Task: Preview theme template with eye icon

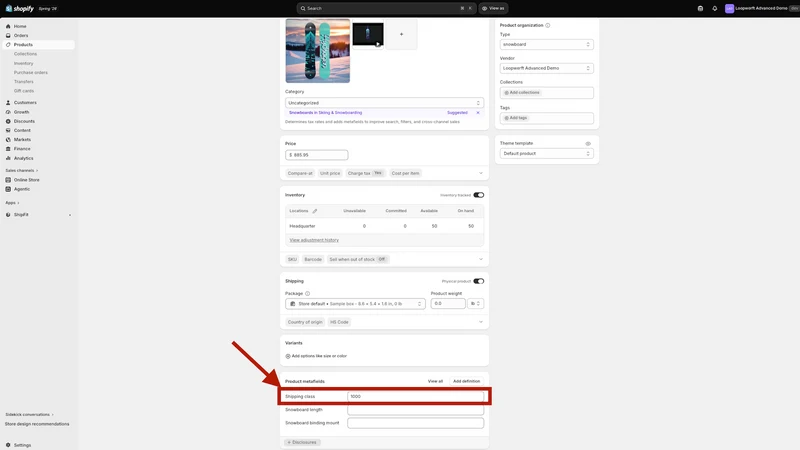Action: pyautogui.click(x=588, y=143)
